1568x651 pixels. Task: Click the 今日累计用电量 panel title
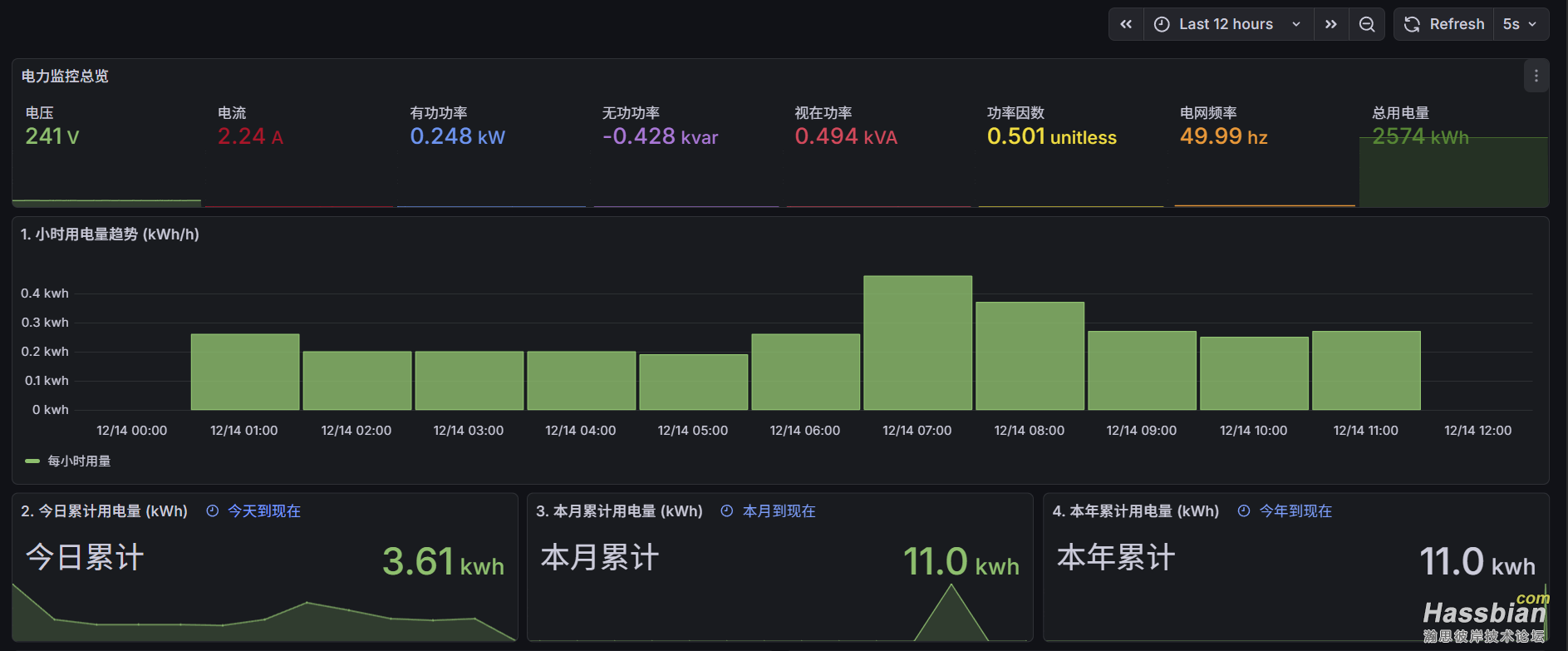105,511
